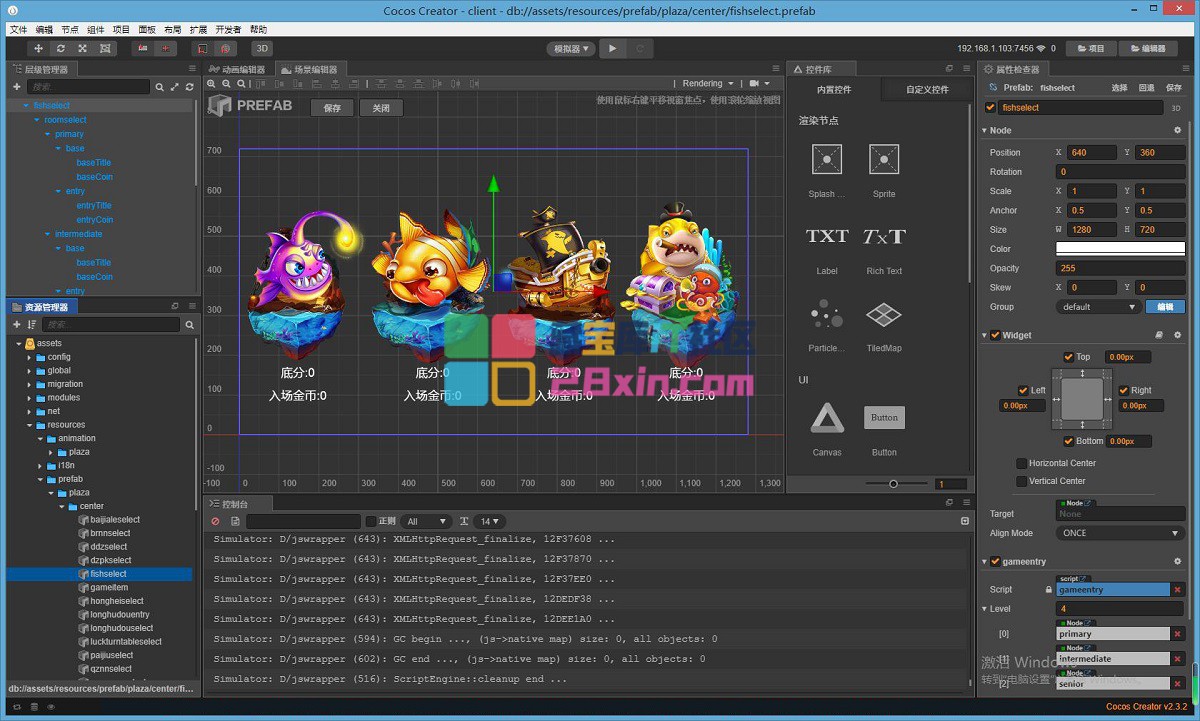Reset the scene editor zoom
The image size is (1200, 721).
[241, 85]
